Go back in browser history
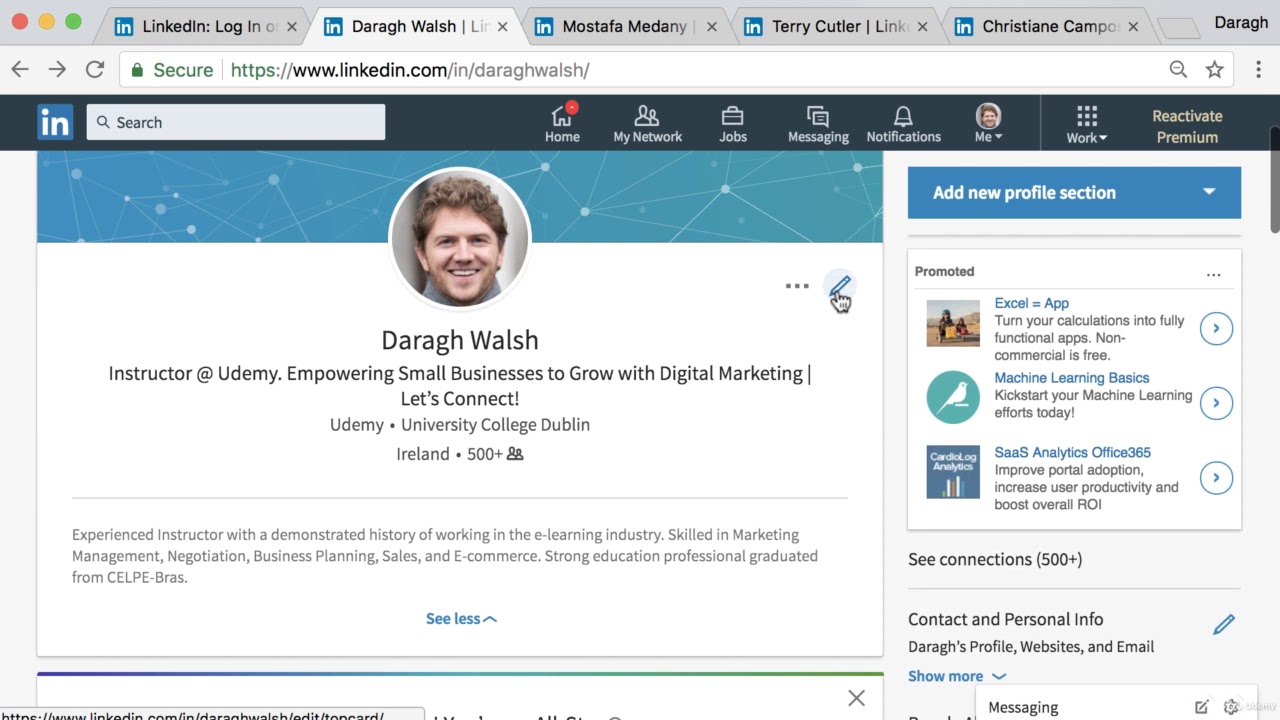1280x720 pixels. tap(20, 69)
